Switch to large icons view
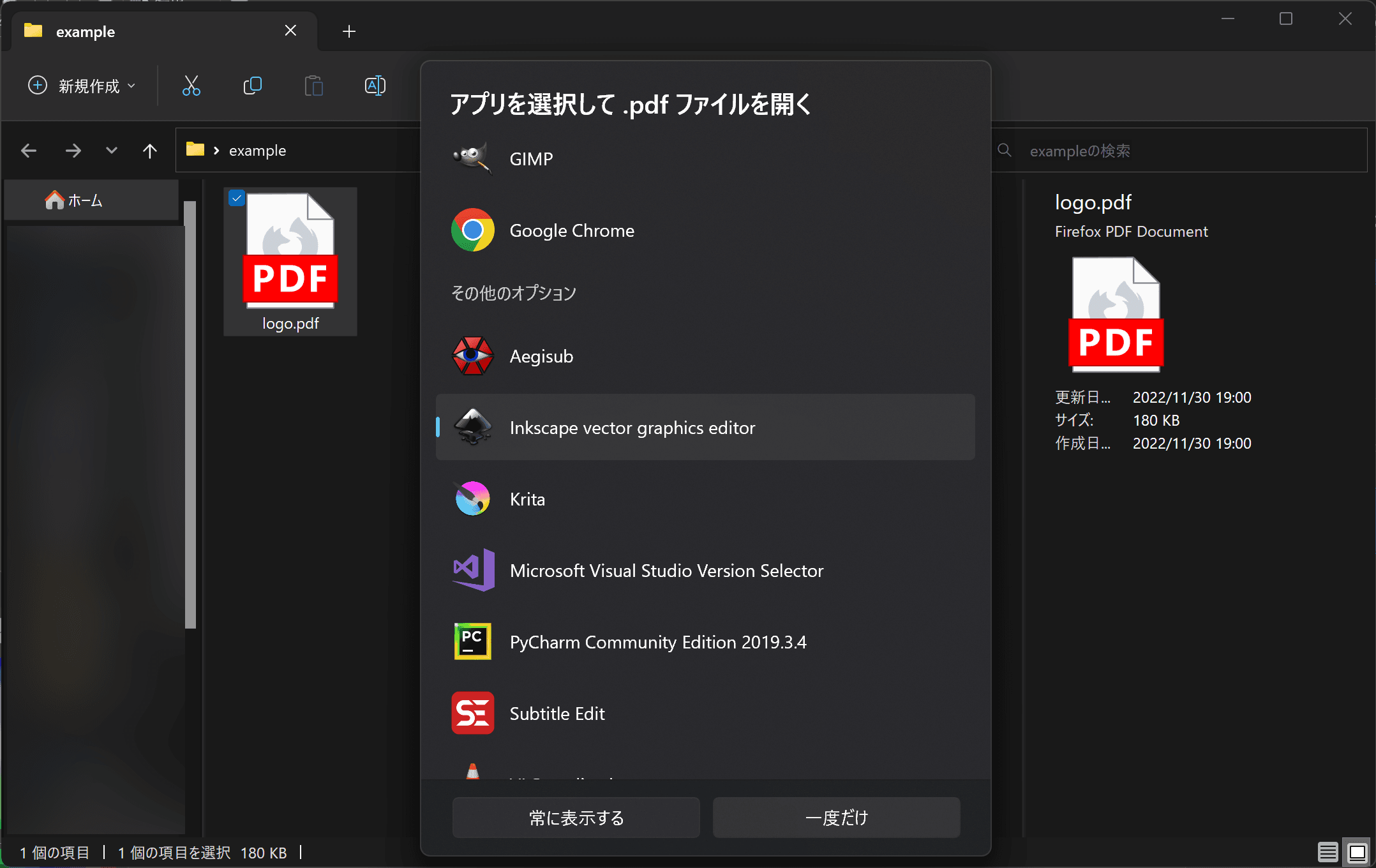The width and height of the screenshot is (1376, 868). [x=1357, y=852]
